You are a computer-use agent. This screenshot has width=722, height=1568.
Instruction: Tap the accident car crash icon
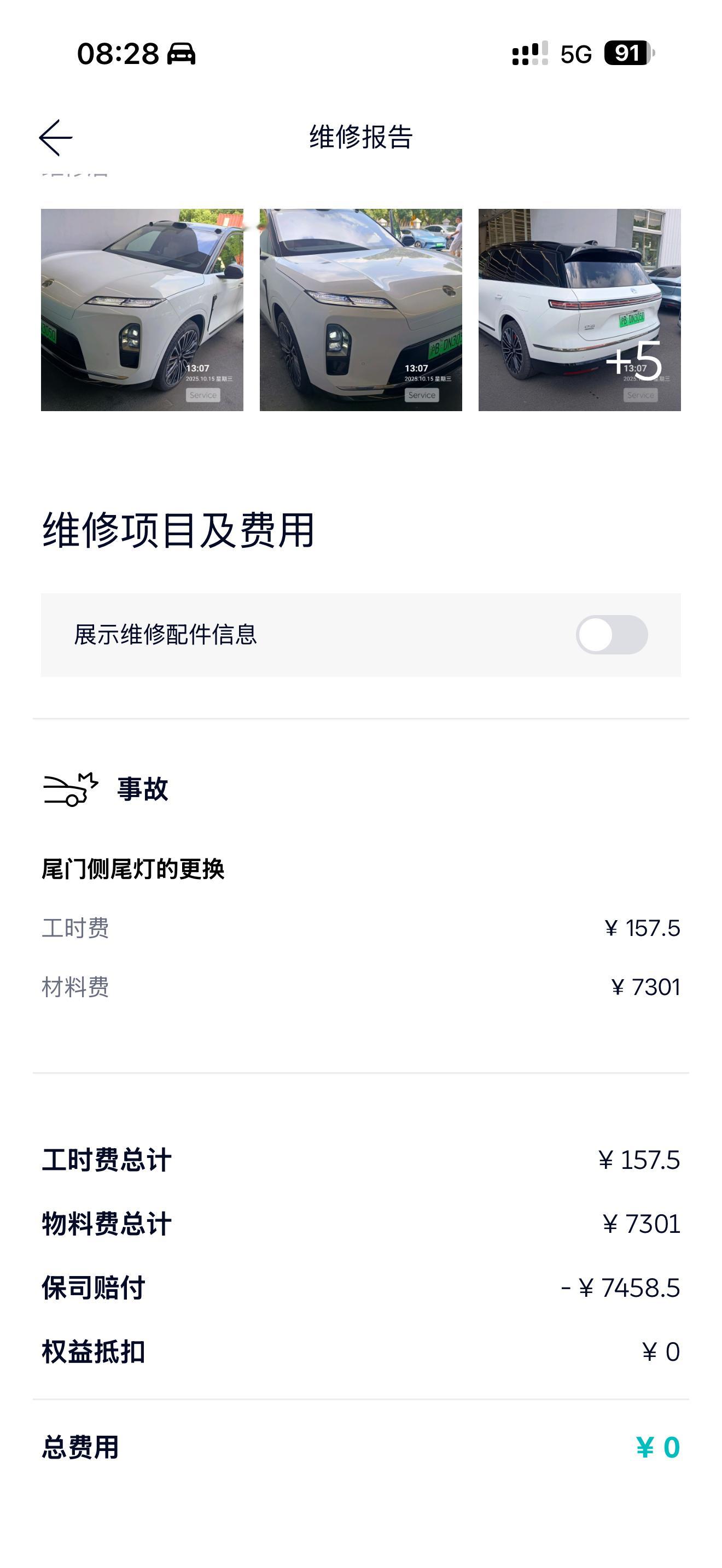pos(71,789)
